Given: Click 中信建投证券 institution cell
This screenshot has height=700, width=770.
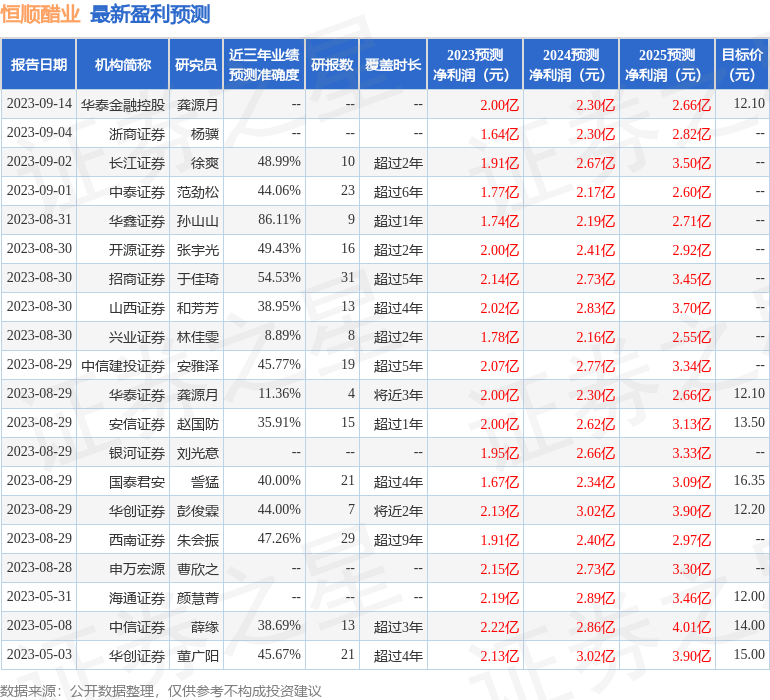Looking at the screenshot, I should tap(123, 365).
